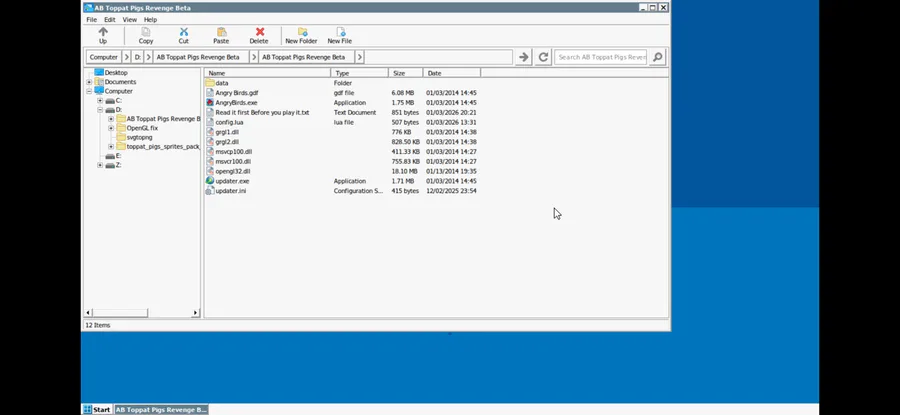Click the chevron after D: in the address bar
The height and width of the screenshot is (415, 900).
[148, 57]
